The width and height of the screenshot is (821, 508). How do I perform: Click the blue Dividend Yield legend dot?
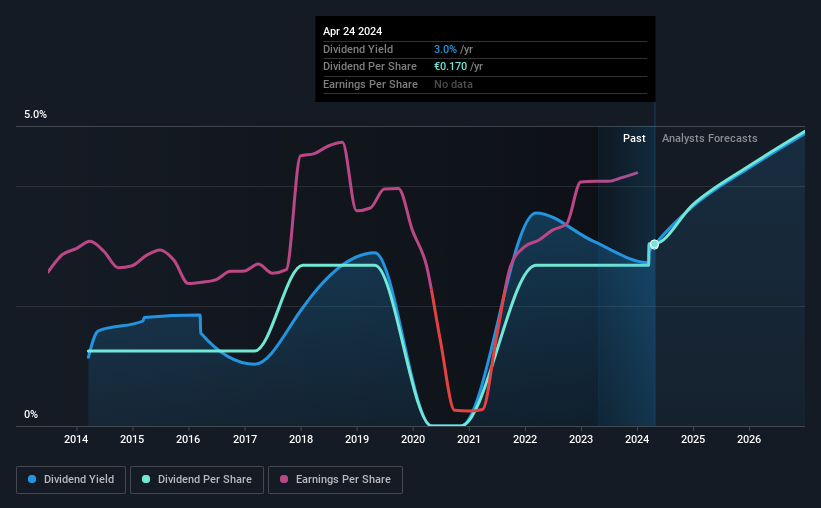point(32,479)
